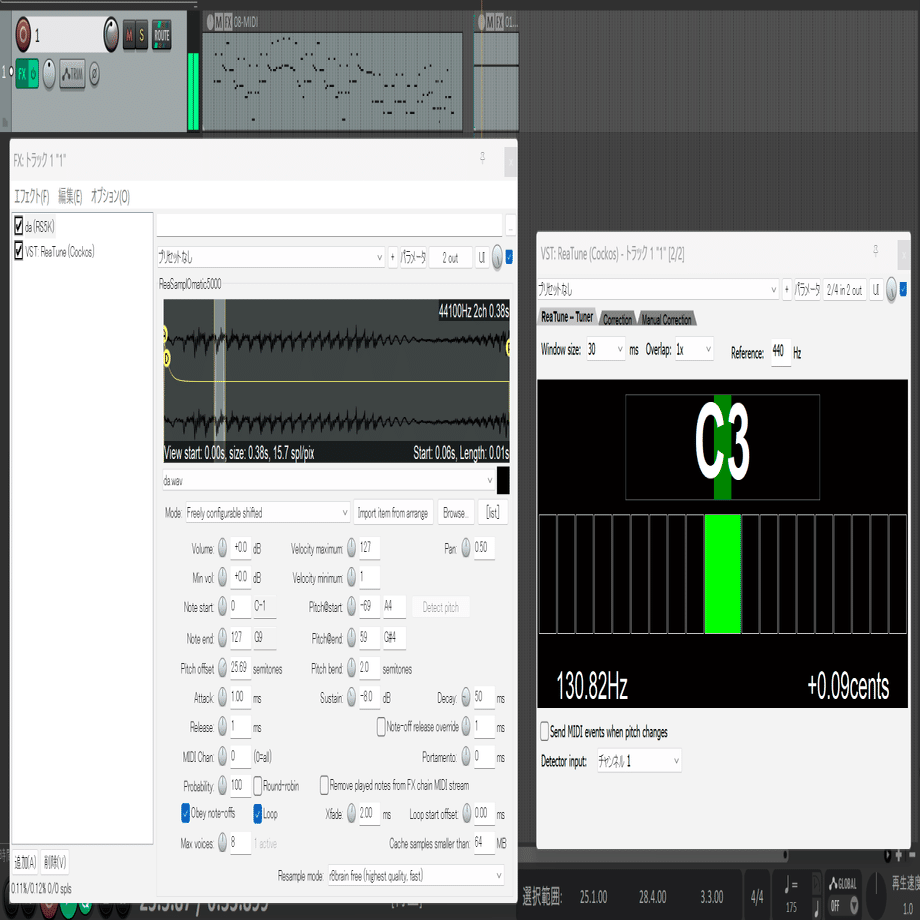Click the RS5K wet/dry mix knob

pos(498,257)
